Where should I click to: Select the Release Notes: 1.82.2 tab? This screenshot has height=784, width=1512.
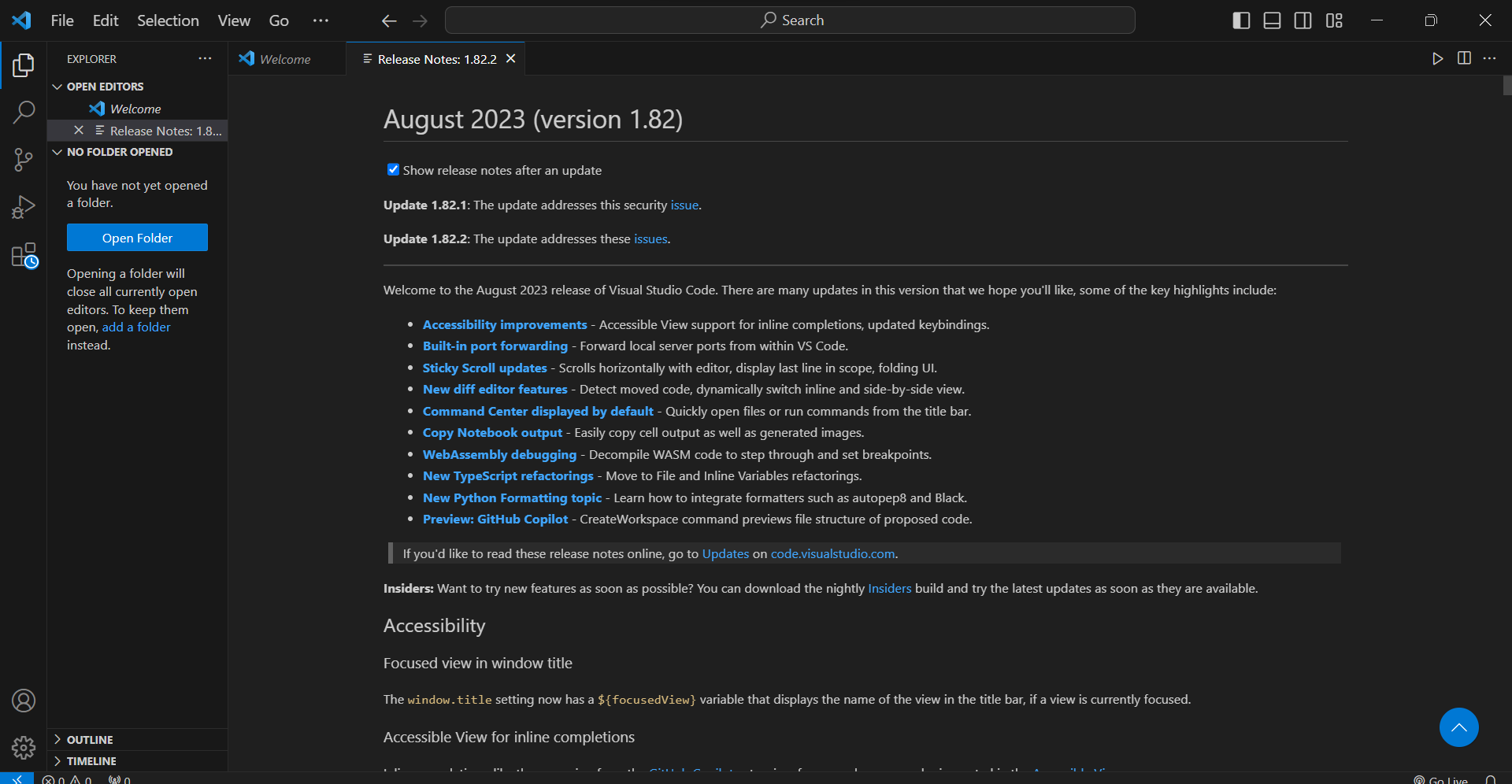tap(435, 59)
